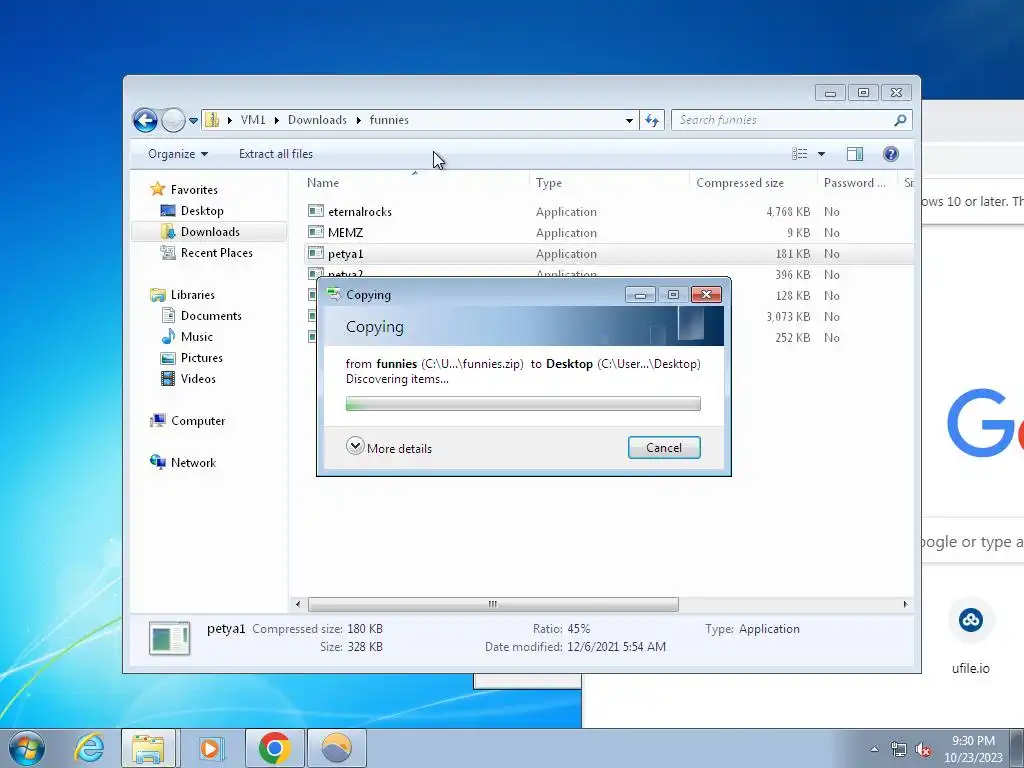The image size is (1024, 768).
Task: Open the Pictures library
Action: coord(201,358)
